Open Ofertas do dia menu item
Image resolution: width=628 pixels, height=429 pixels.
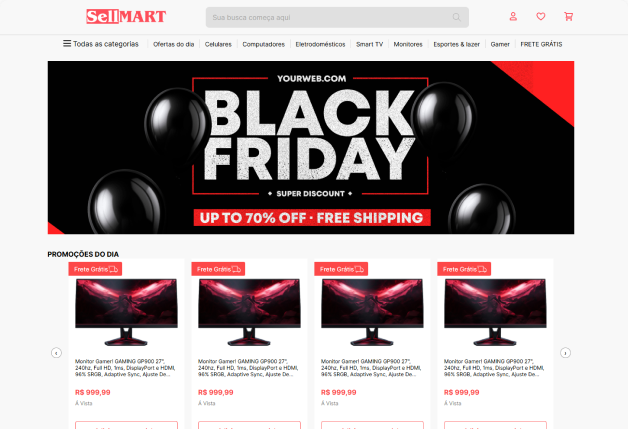[173, 44]
